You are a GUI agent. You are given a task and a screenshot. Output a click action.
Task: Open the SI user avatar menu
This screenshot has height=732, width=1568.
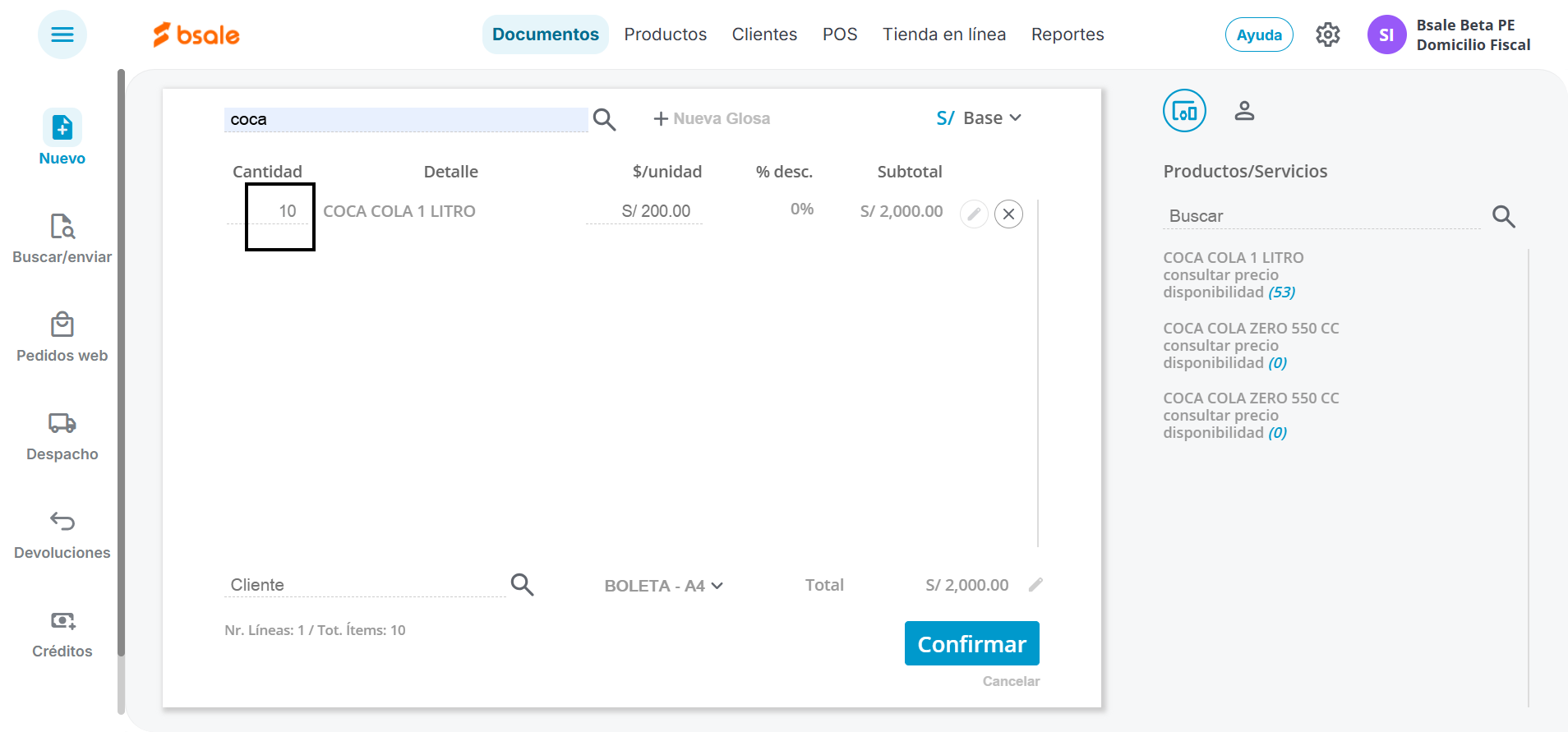click(x=1386, y=35)
